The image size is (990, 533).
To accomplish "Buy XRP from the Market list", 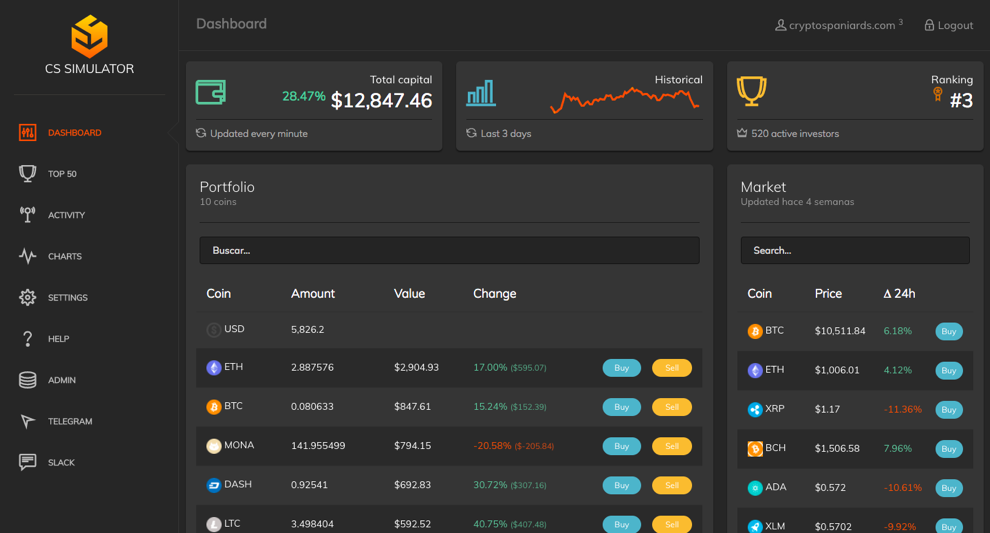I will [948, 410].
